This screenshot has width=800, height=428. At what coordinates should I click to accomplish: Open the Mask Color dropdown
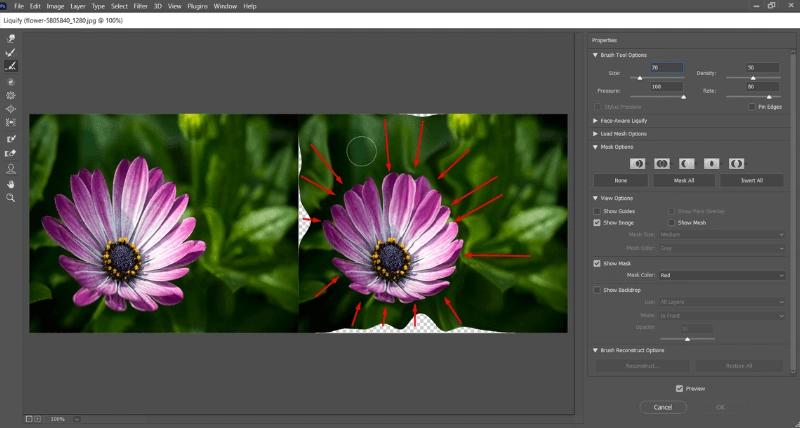(x=721, y=275)
